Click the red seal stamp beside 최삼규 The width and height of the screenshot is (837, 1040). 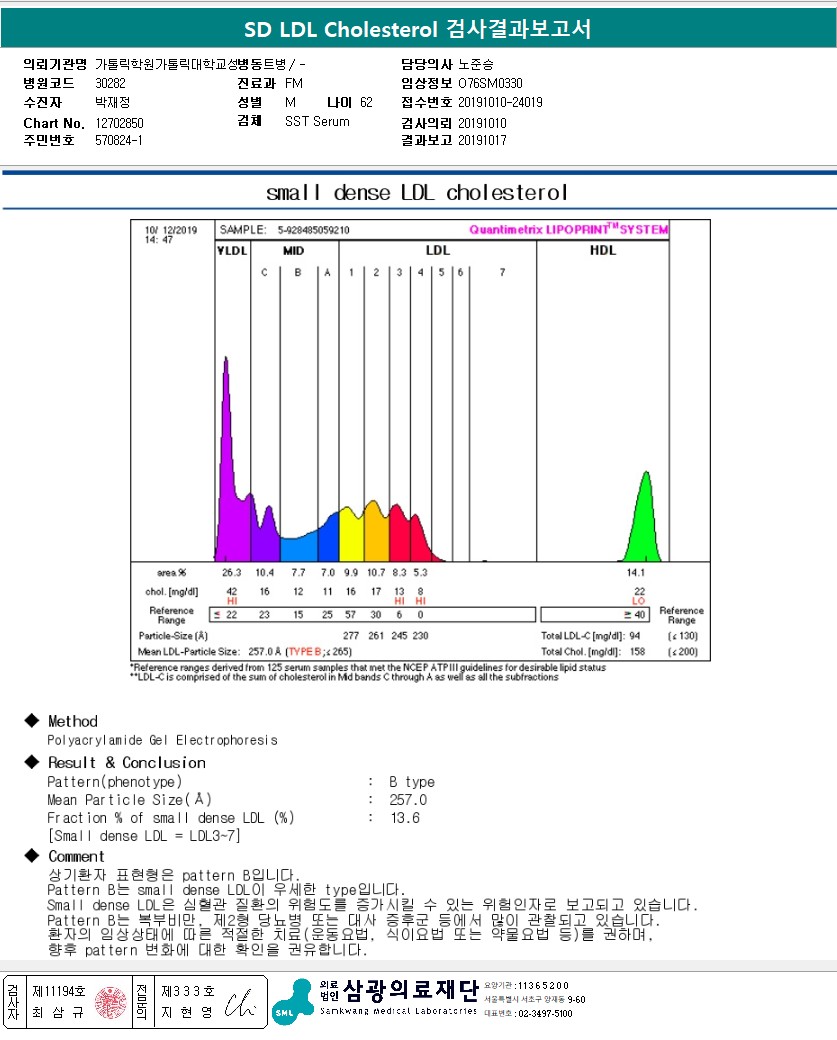(110, 1001)
